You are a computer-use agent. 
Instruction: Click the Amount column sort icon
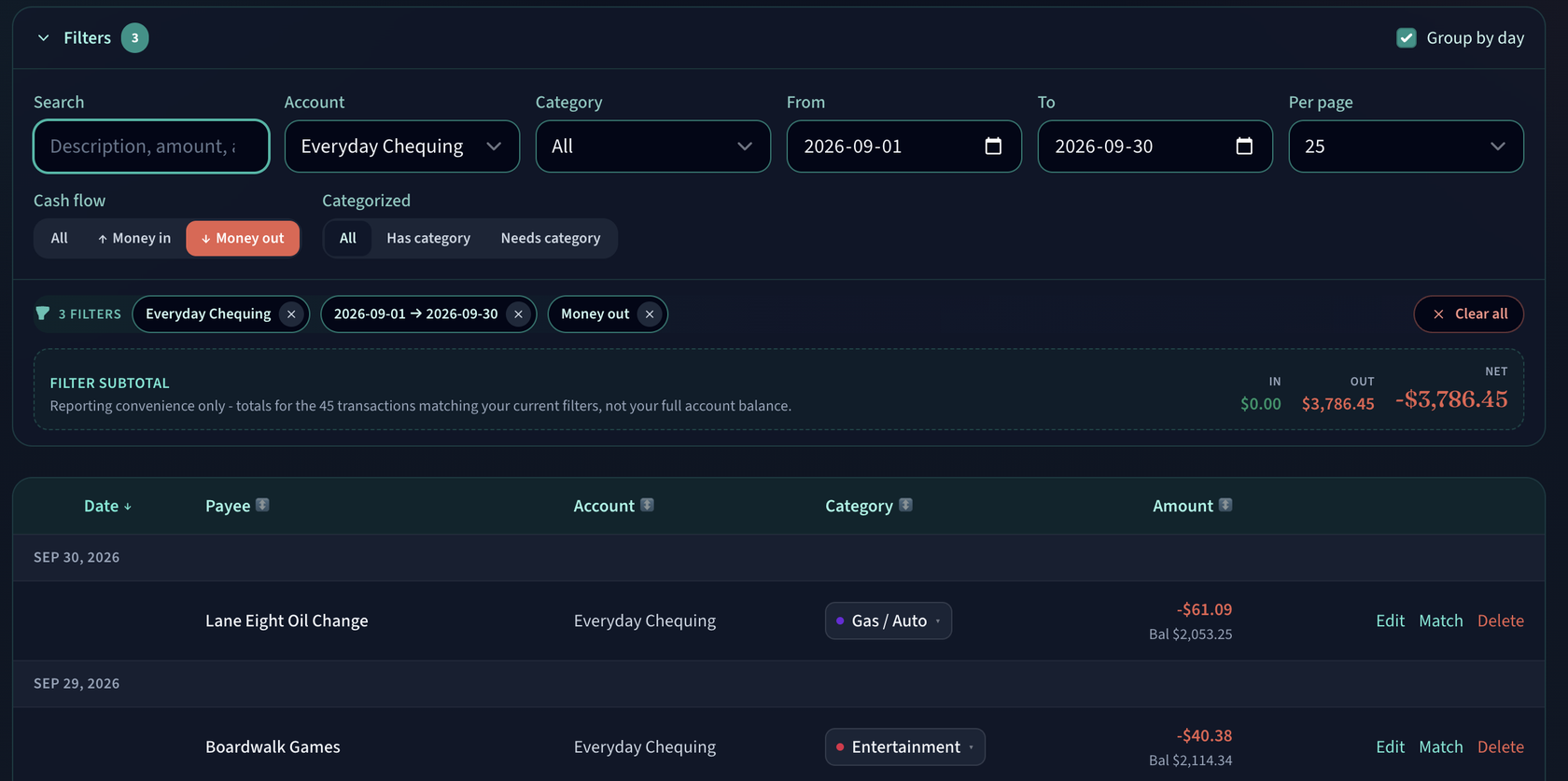(x=1225, y=505)
